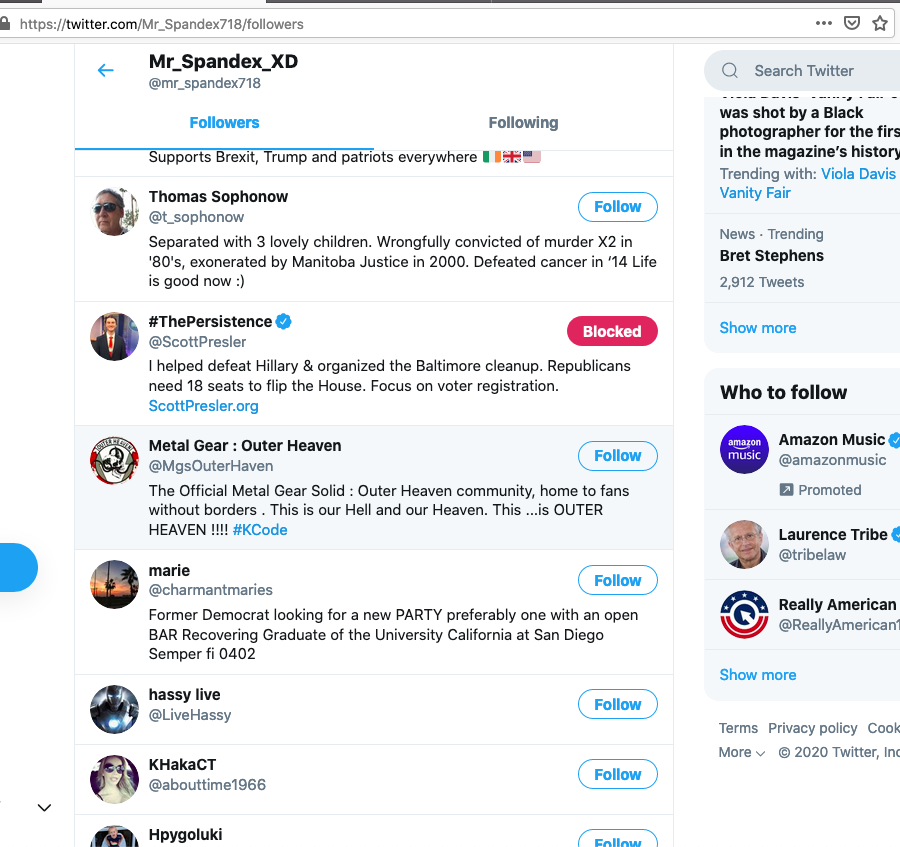Image resolution: width=900 pixels, height=847 pixels.
Task: Click the Search Twitter input field
Action: (820, 71)
